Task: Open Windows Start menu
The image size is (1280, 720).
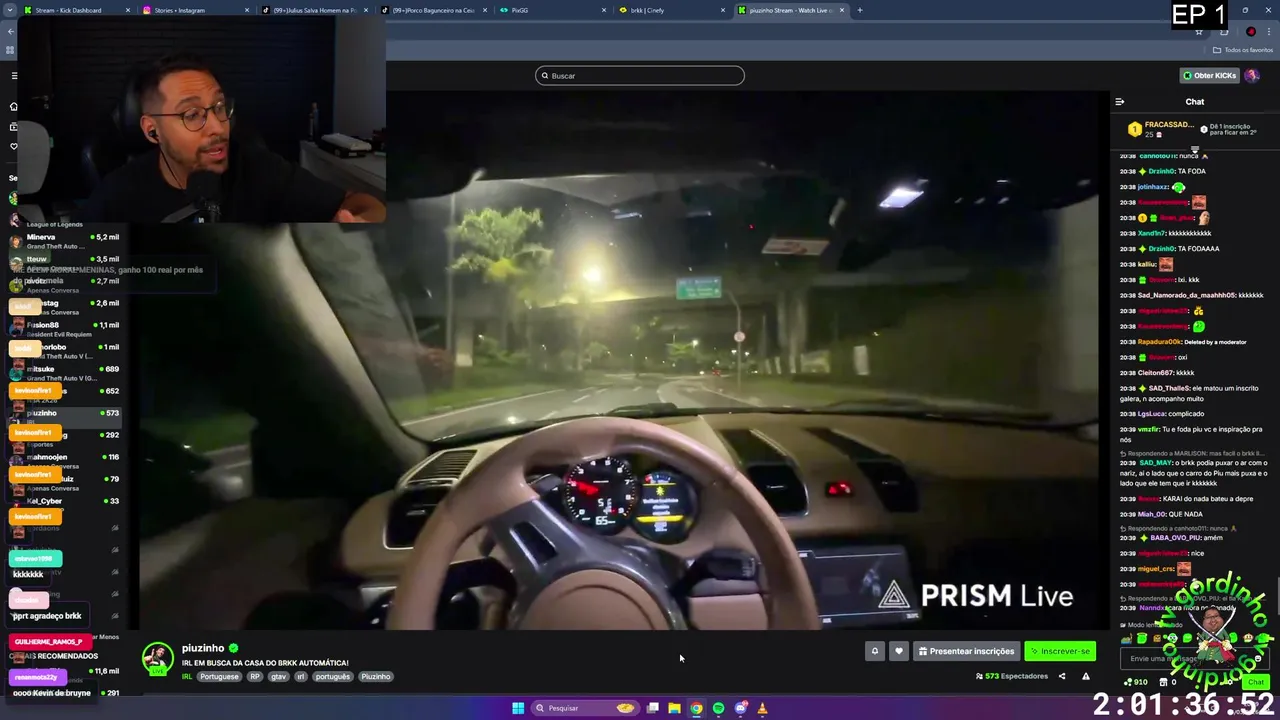Action: (518, 708)
